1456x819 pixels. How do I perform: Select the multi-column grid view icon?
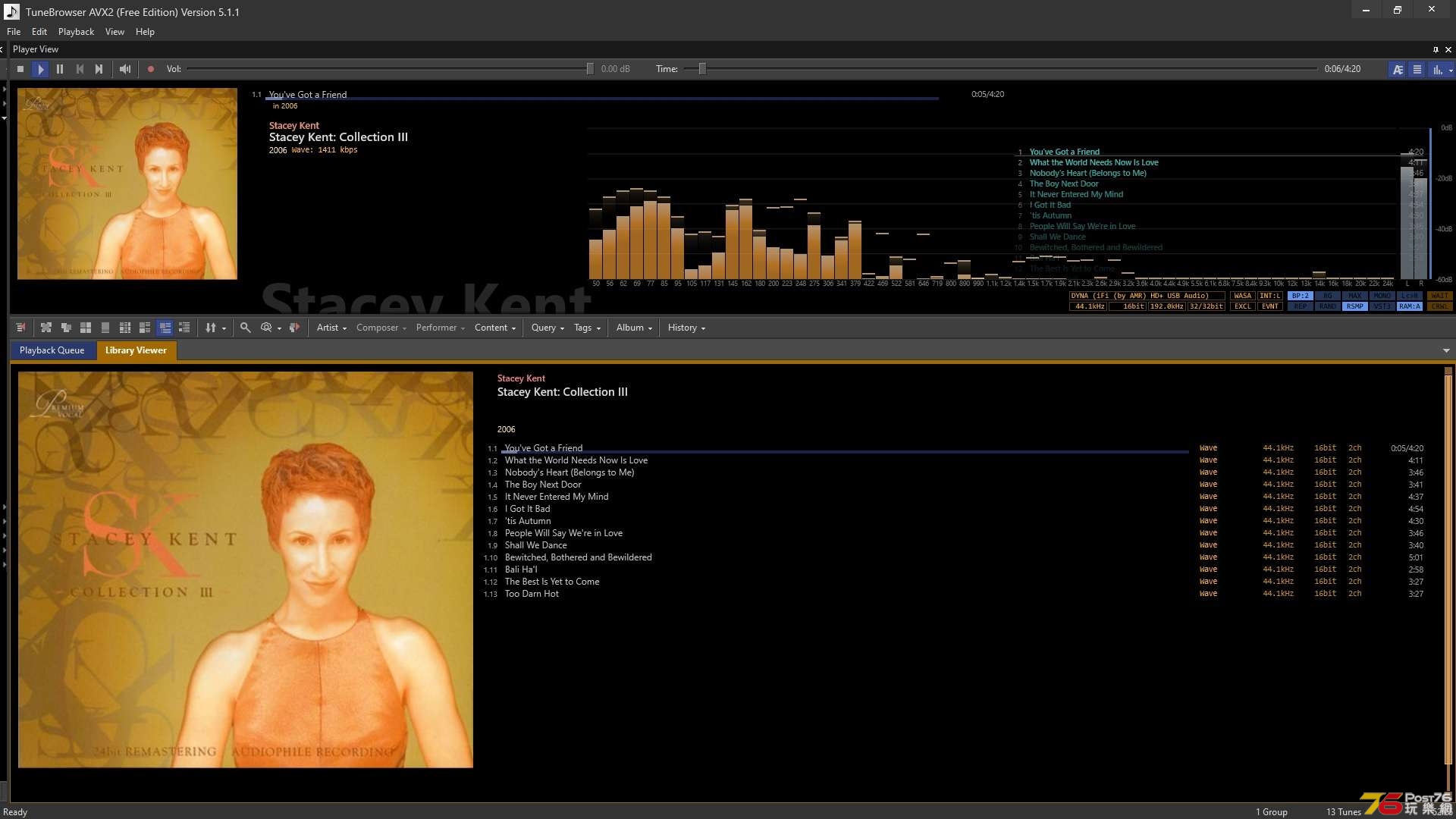pyautogui.click(x=125, y=328)
